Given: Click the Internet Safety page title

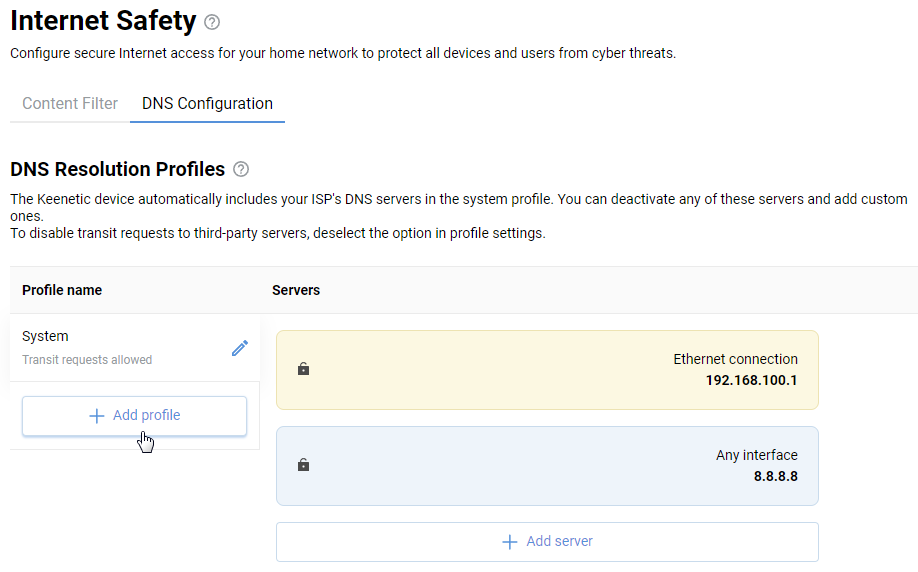Looking at the screenshot, I should (103, 21).
